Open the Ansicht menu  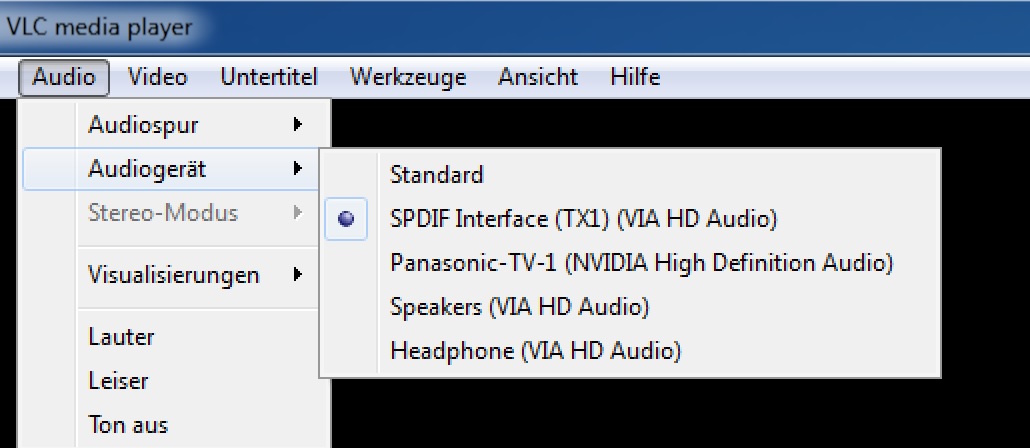coord(538,77)
